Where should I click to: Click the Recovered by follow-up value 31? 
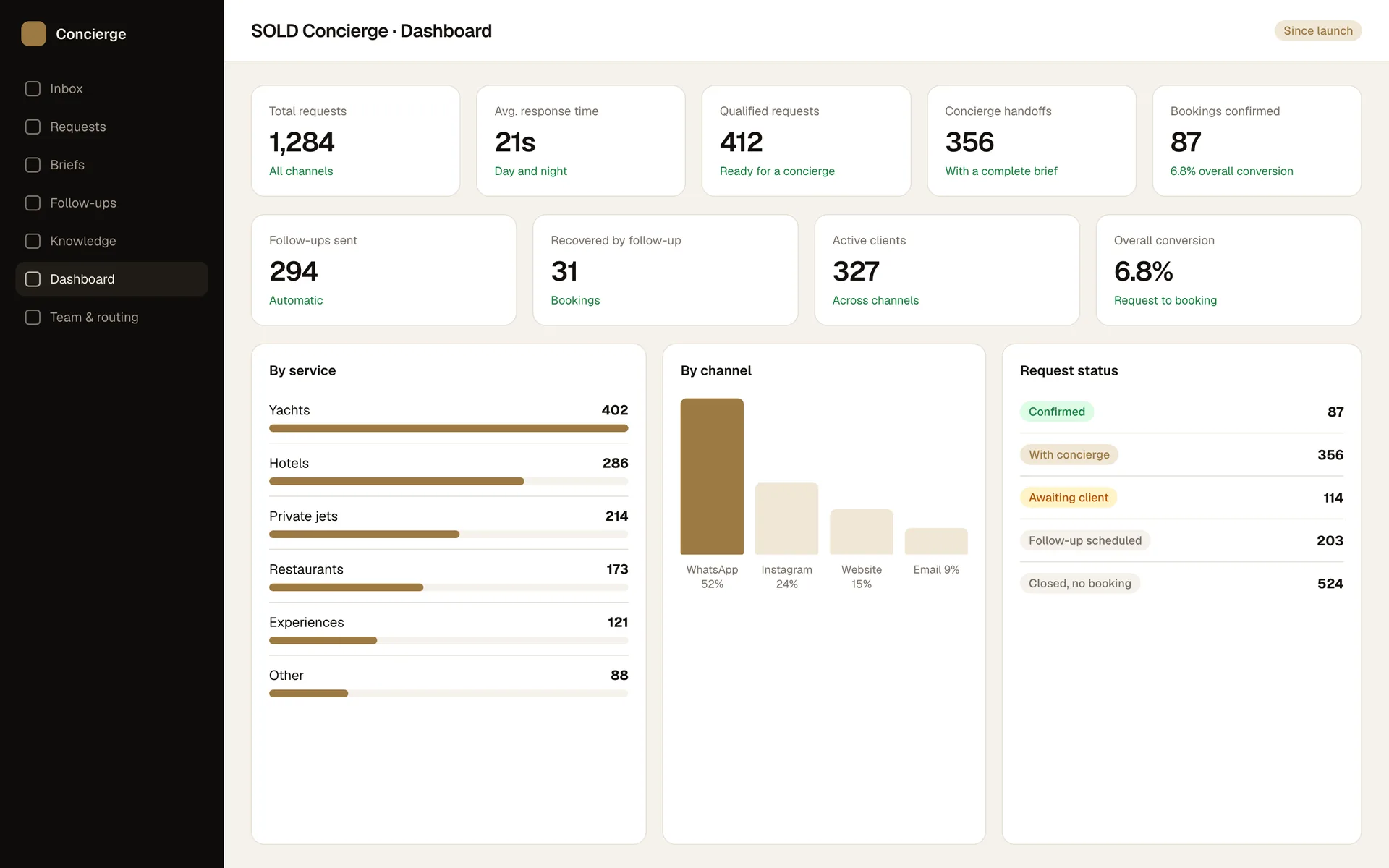click(x=564, y=271)
